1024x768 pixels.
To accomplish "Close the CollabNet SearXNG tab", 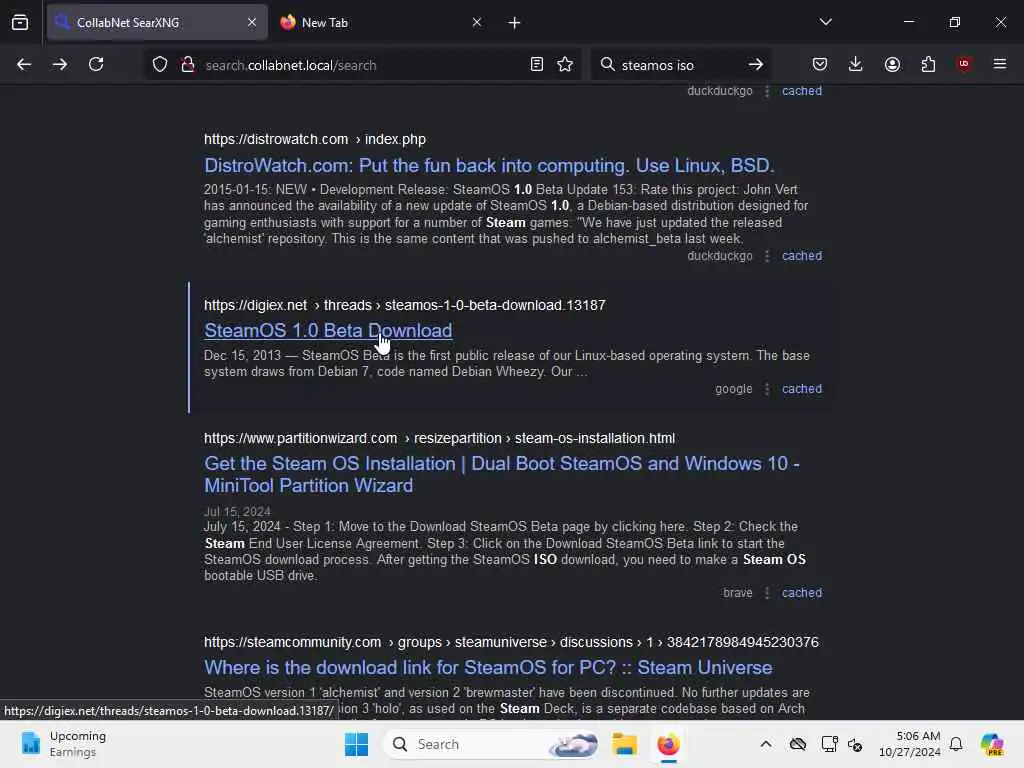I will click(x=252, y=23).
